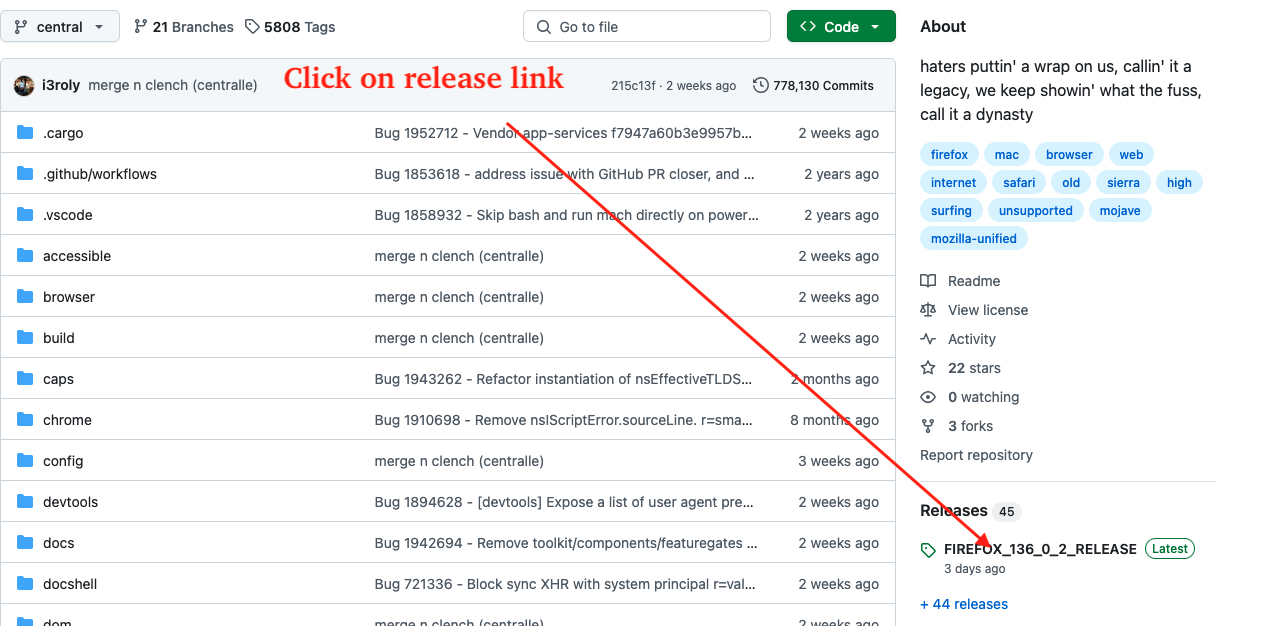This screenshot has width=1278, height=626.
Task: Click the folder icon for accessible
Action: click(x=25, y=256)
